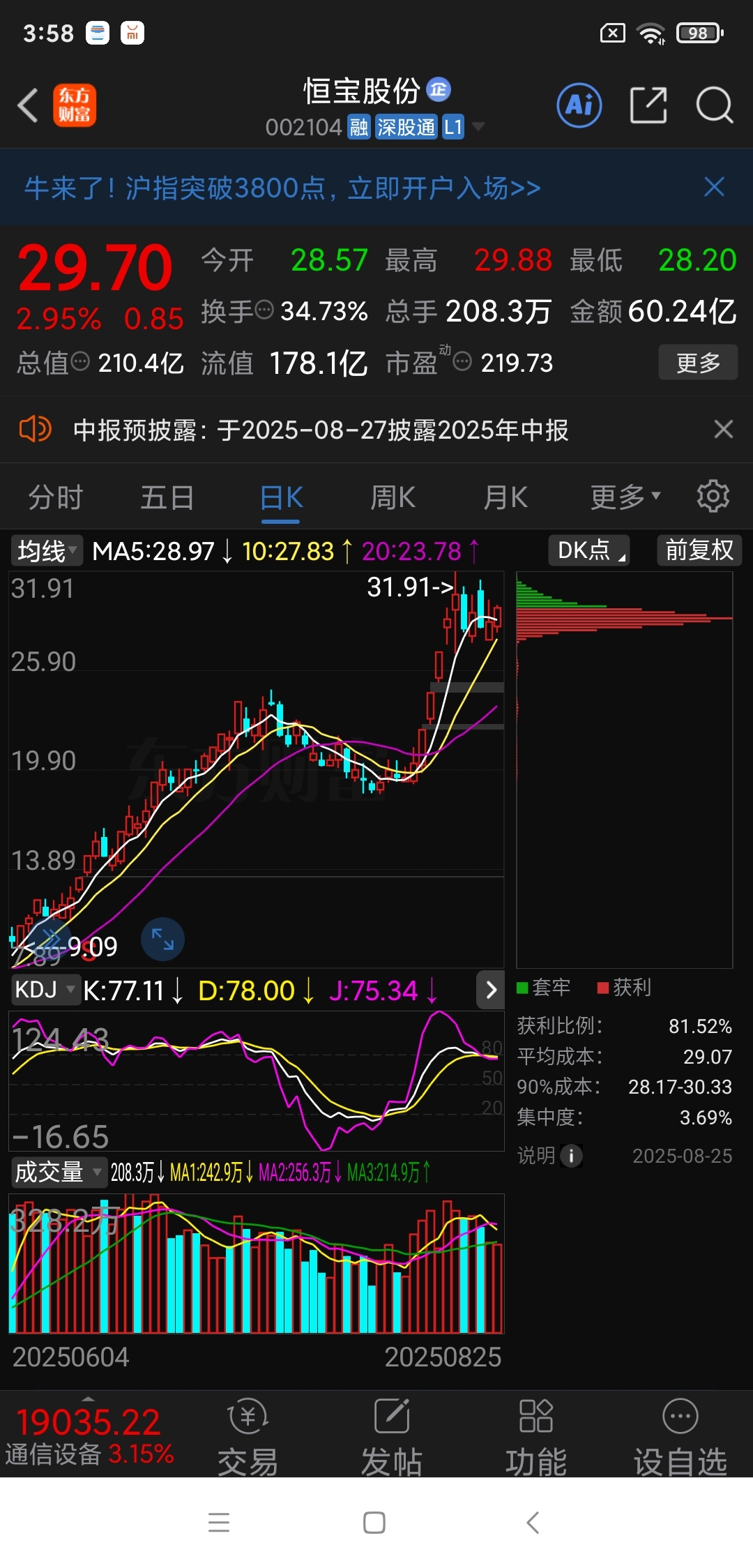
Task: Open the bull market account banner link
Action: [282, 188]
